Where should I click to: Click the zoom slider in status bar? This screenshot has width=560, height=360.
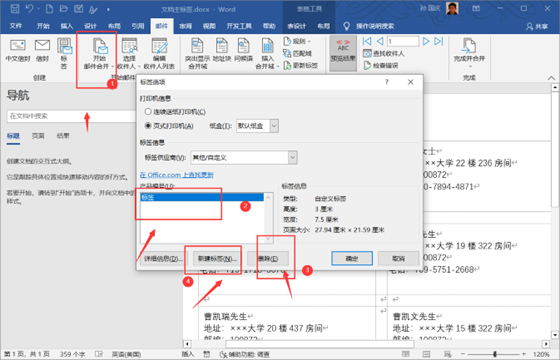[495, 354]
